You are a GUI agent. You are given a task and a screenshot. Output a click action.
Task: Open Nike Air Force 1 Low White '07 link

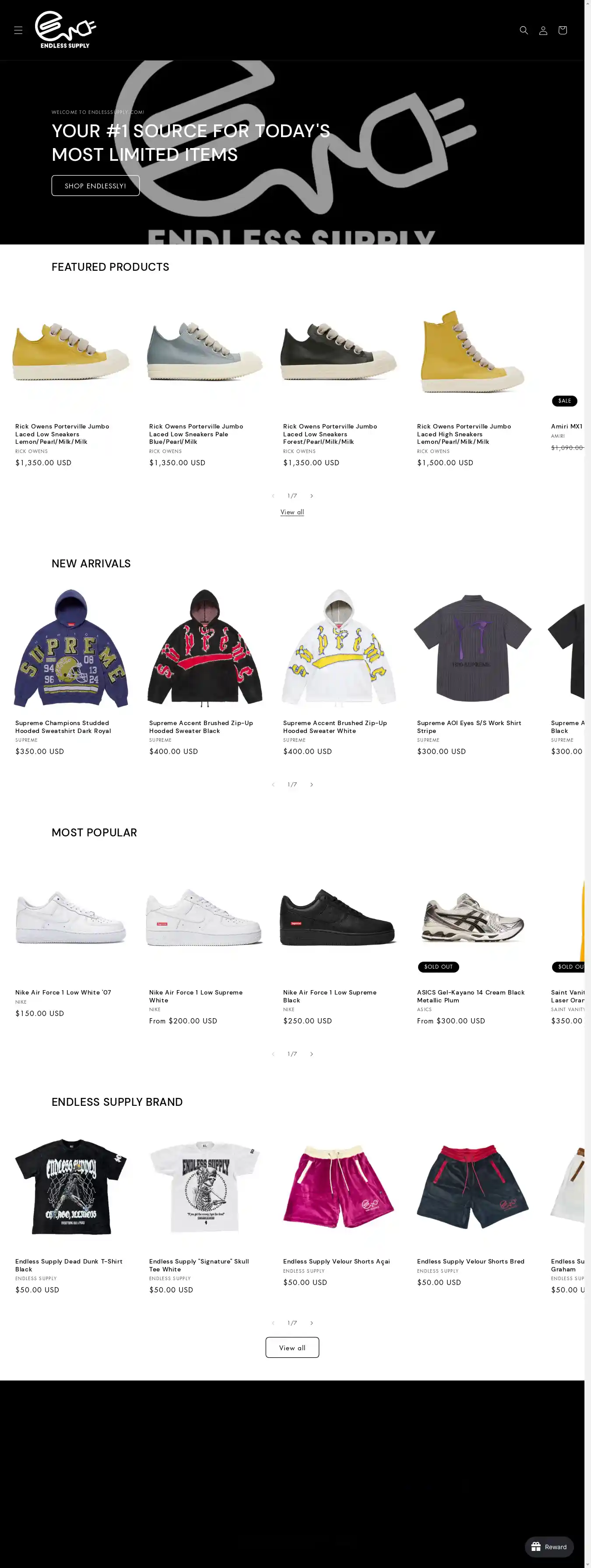[x=63, y=992]
